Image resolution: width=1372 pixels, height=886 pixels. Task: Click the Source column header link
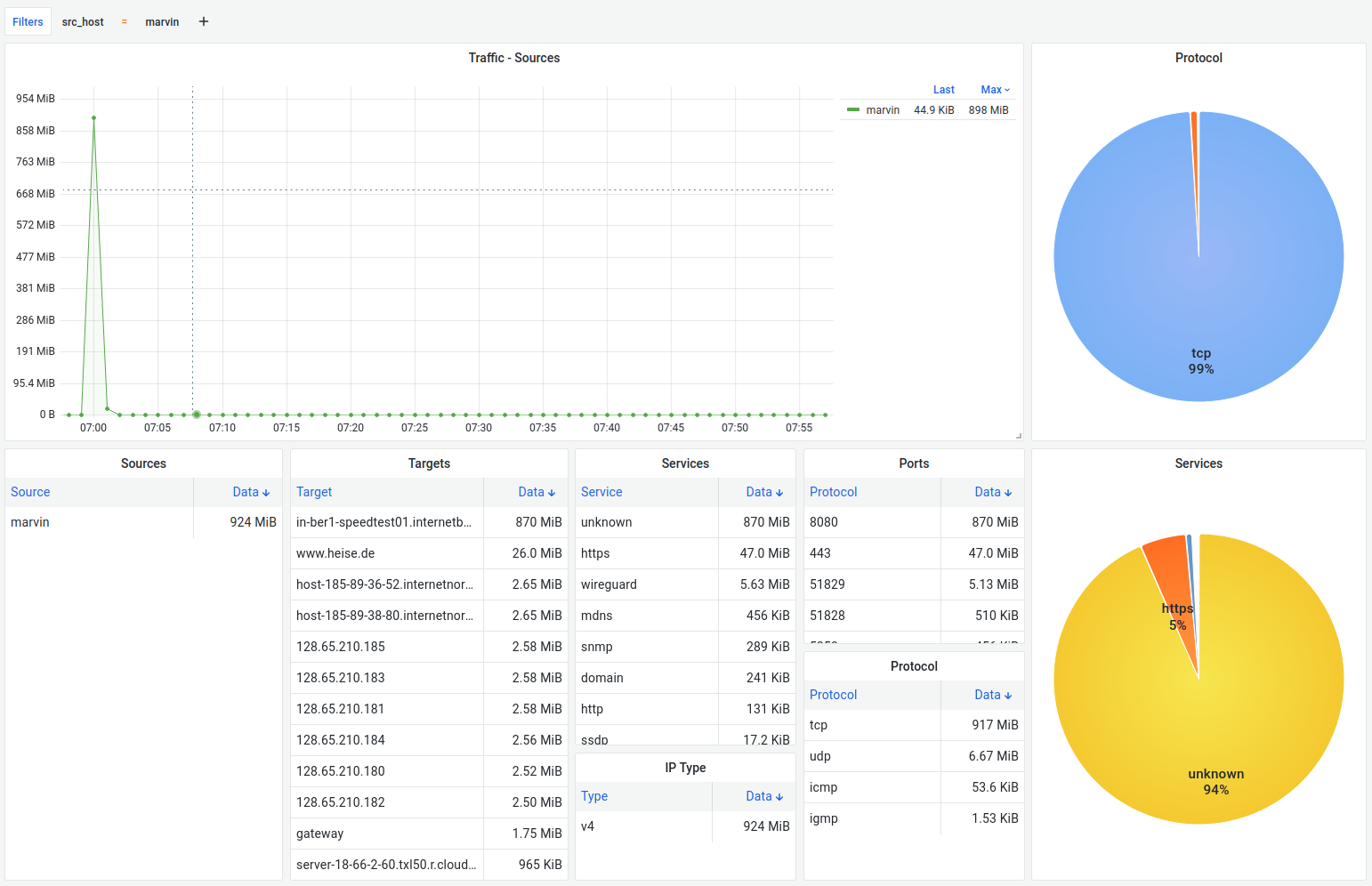(30, 492)
